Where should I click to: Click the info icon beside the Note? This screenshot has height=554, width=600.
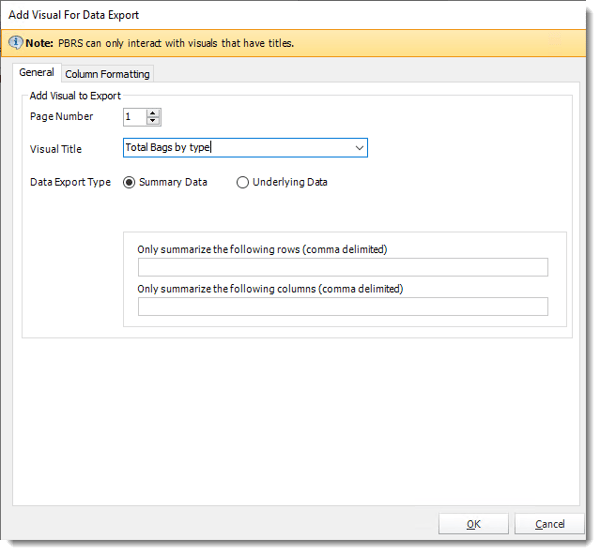click(15, 42)
